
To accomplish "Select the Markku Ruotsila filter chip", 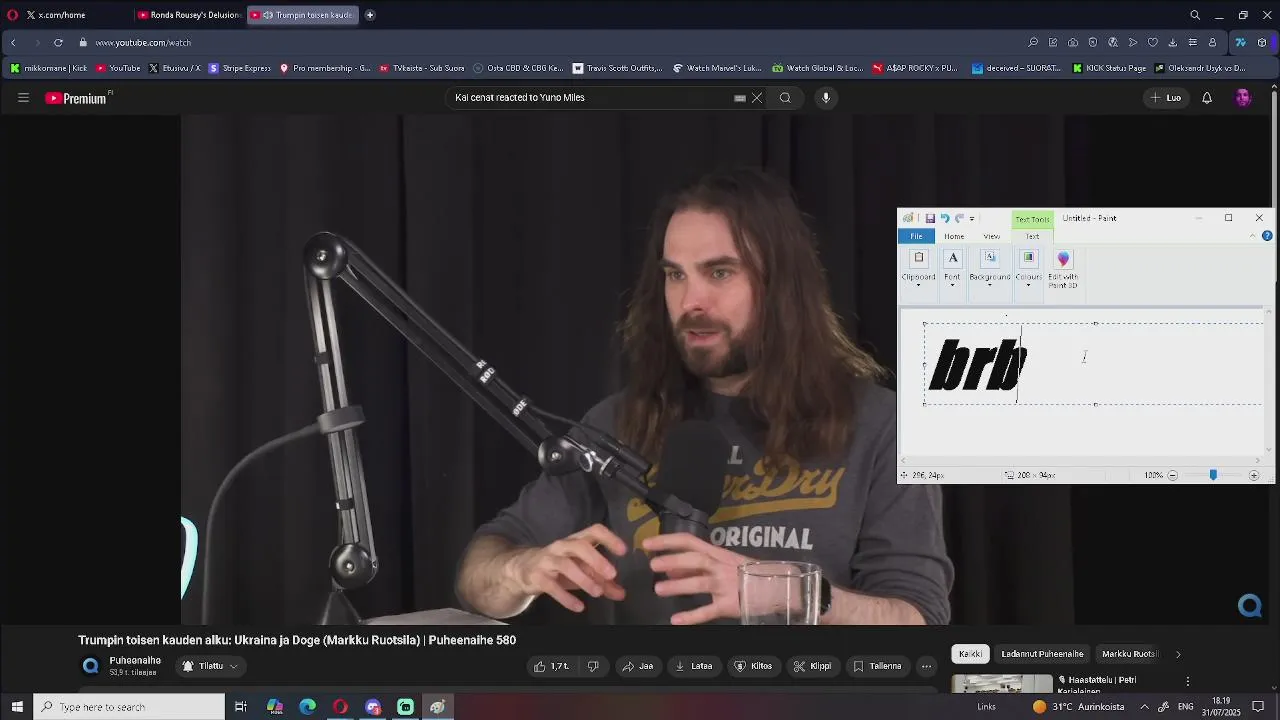I will [1128, 654].
